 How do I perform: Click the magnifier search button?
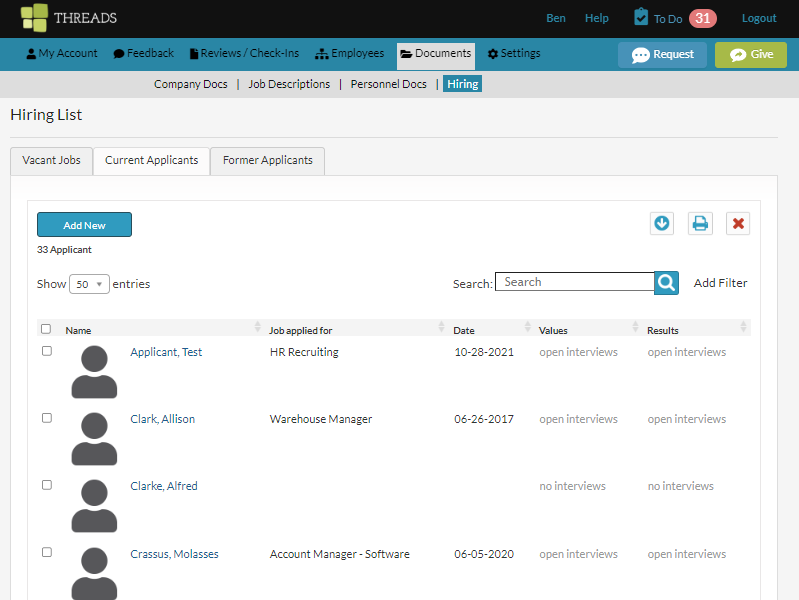pyautogui.click(x=667, y=282)
